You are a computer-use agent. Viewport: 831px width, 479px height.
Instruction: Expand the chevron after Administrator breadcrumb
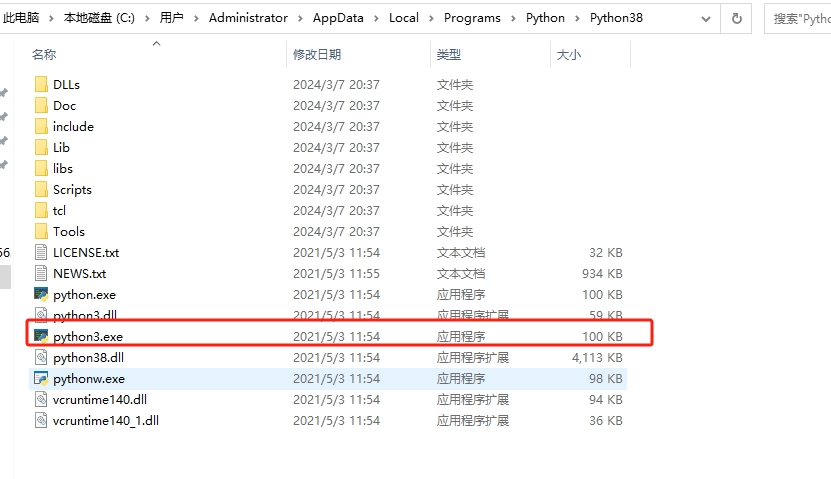[300, 19]
